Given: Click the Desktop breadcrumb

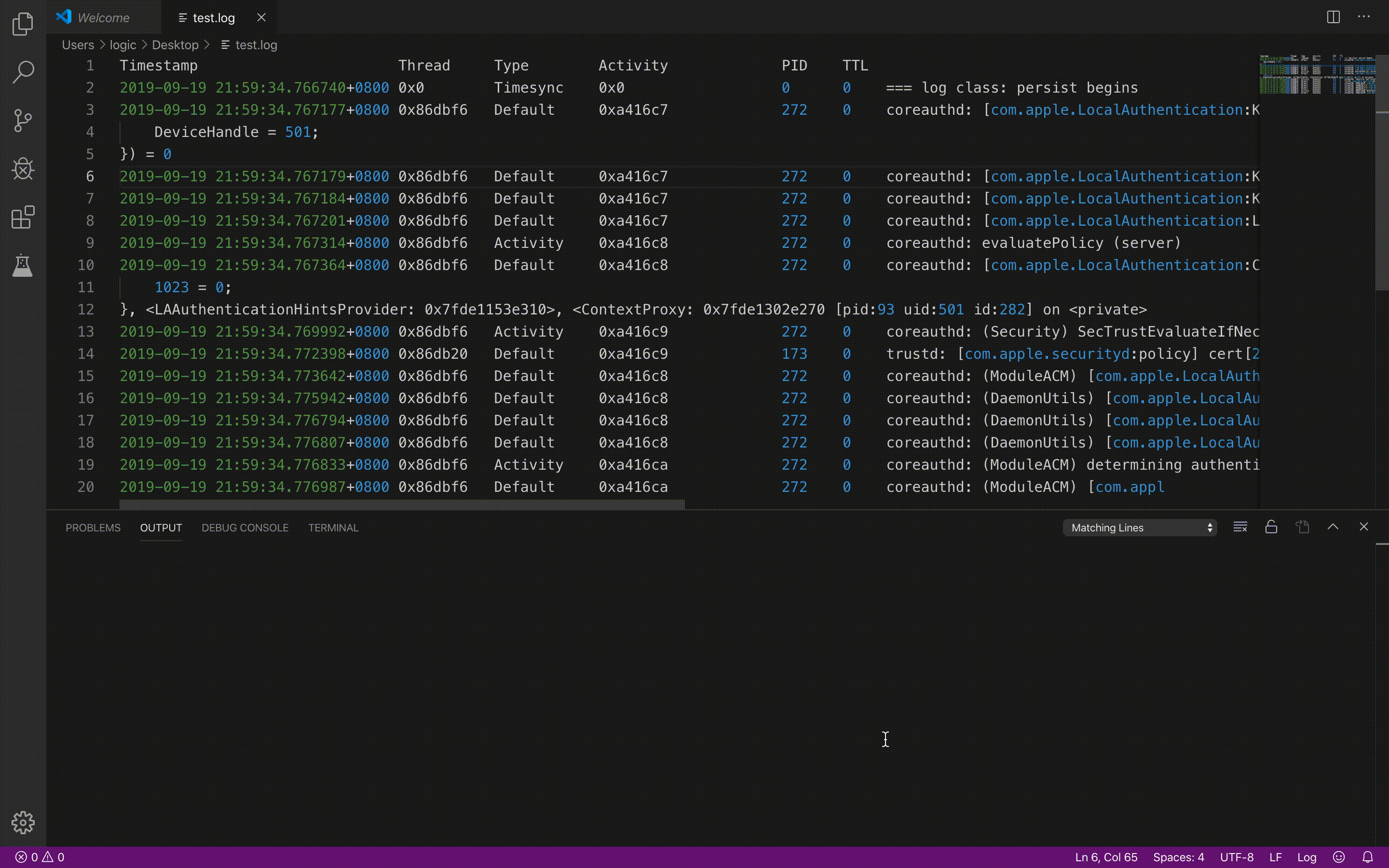Looking at the screenshot, I should click(175, 45).
